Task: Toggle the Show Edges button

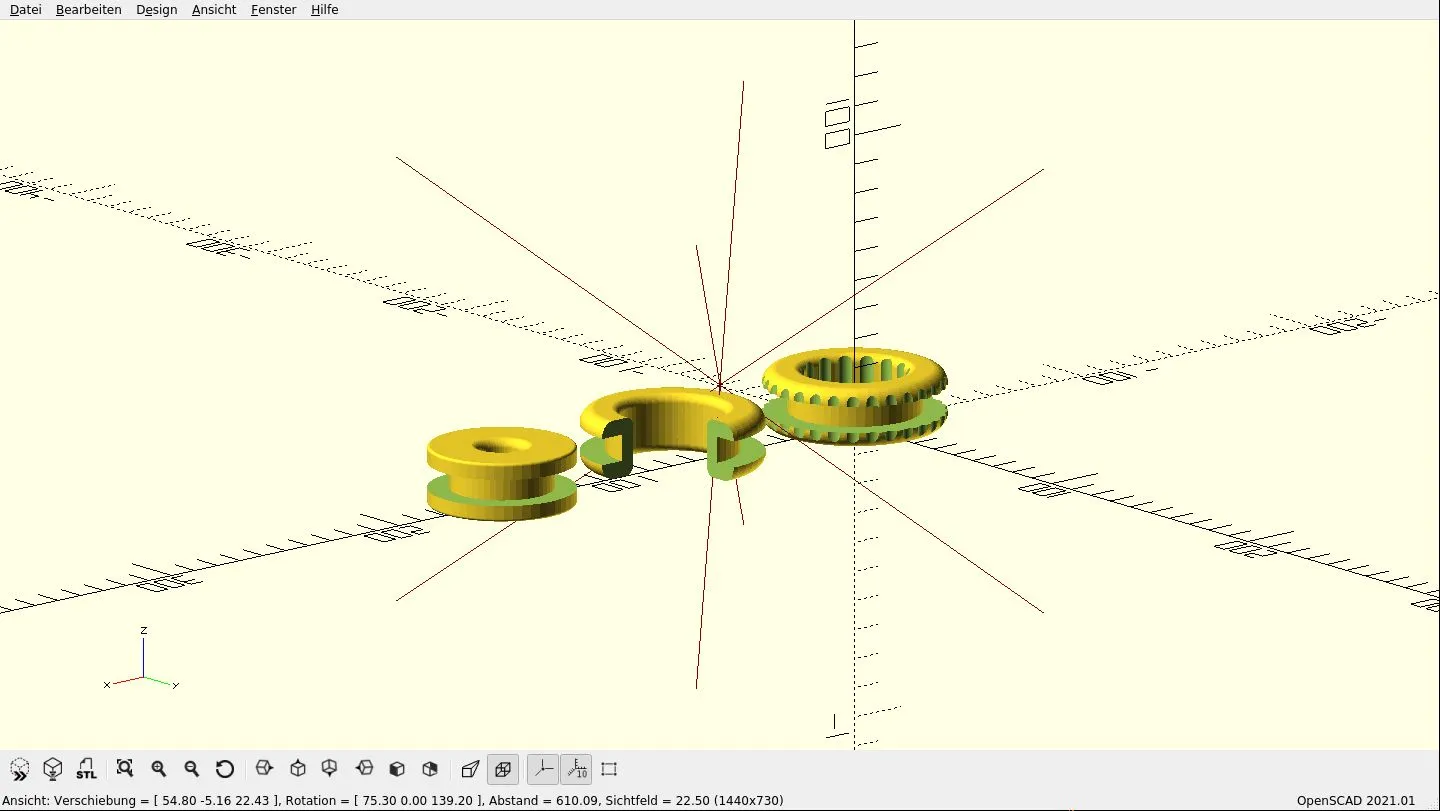Action: tap(609, 769)
